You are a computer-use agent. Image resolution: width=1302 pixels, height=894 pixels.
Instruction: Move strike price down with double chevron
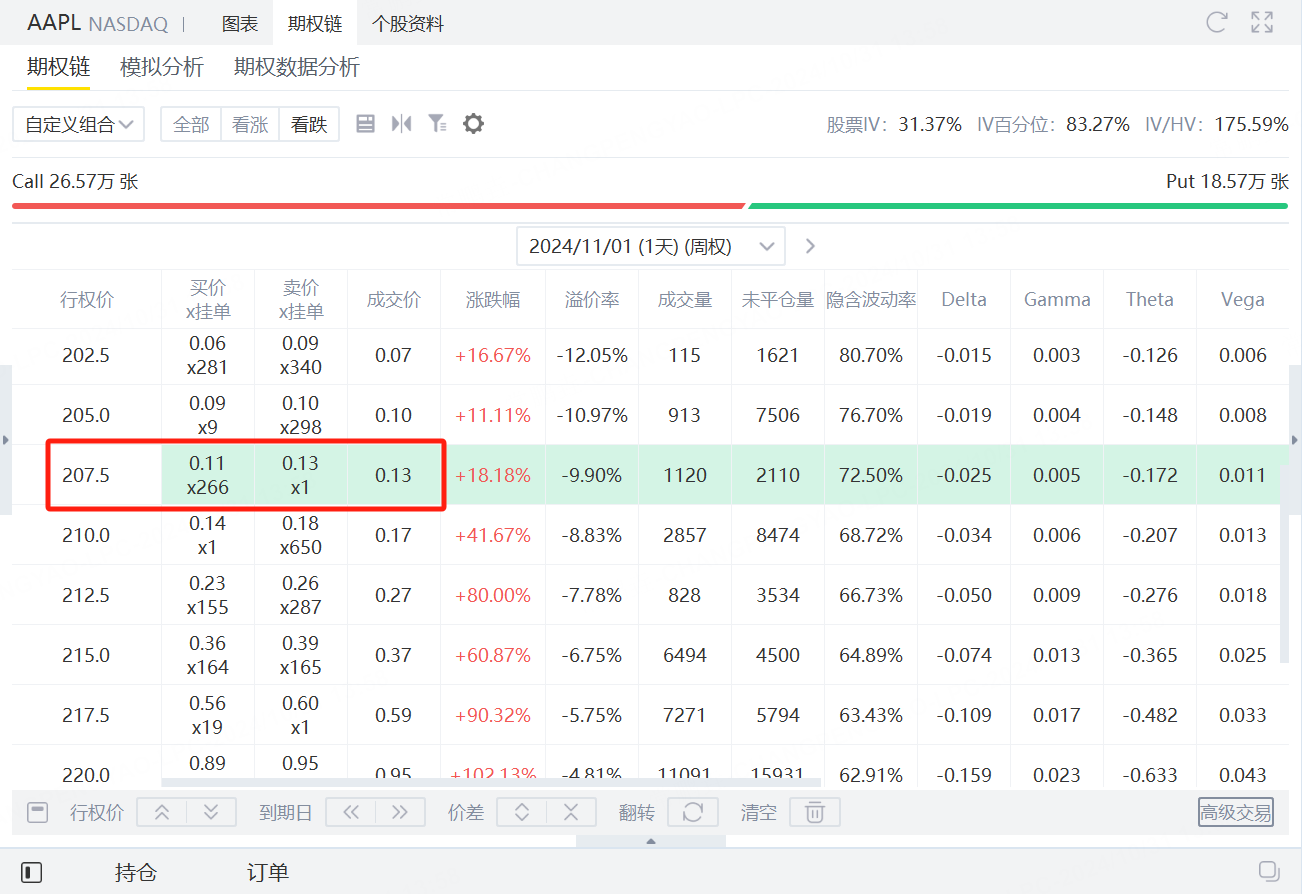211,812
